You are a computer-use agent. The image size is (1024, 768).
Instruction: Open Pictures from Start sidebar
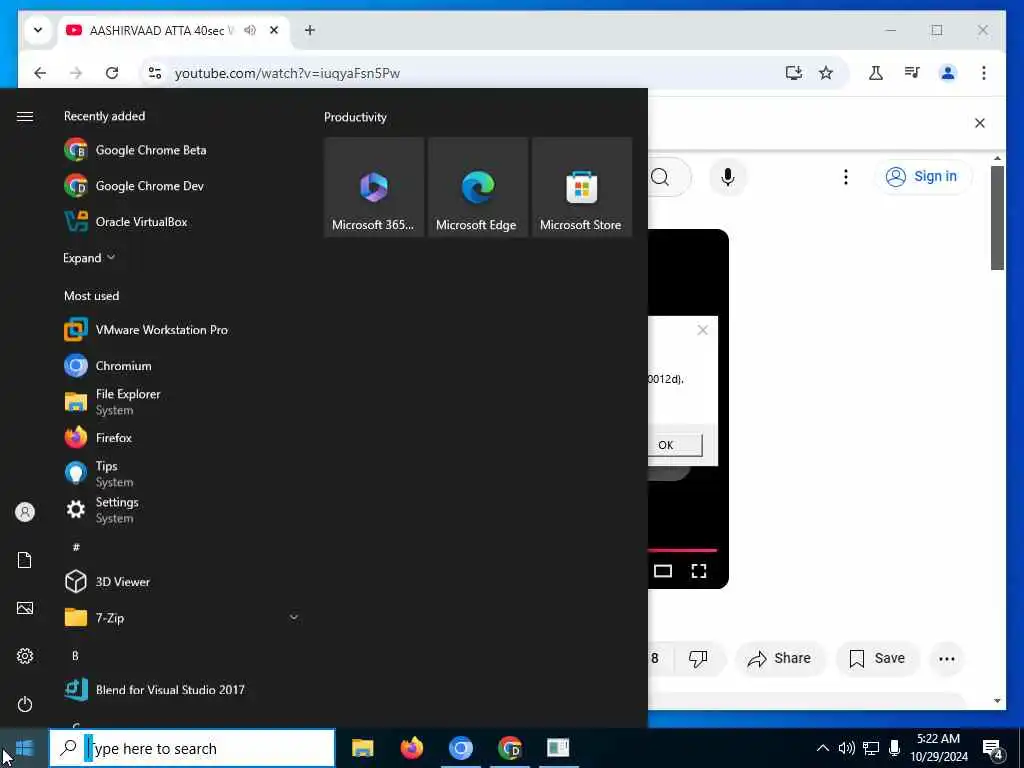pos(25,608)
